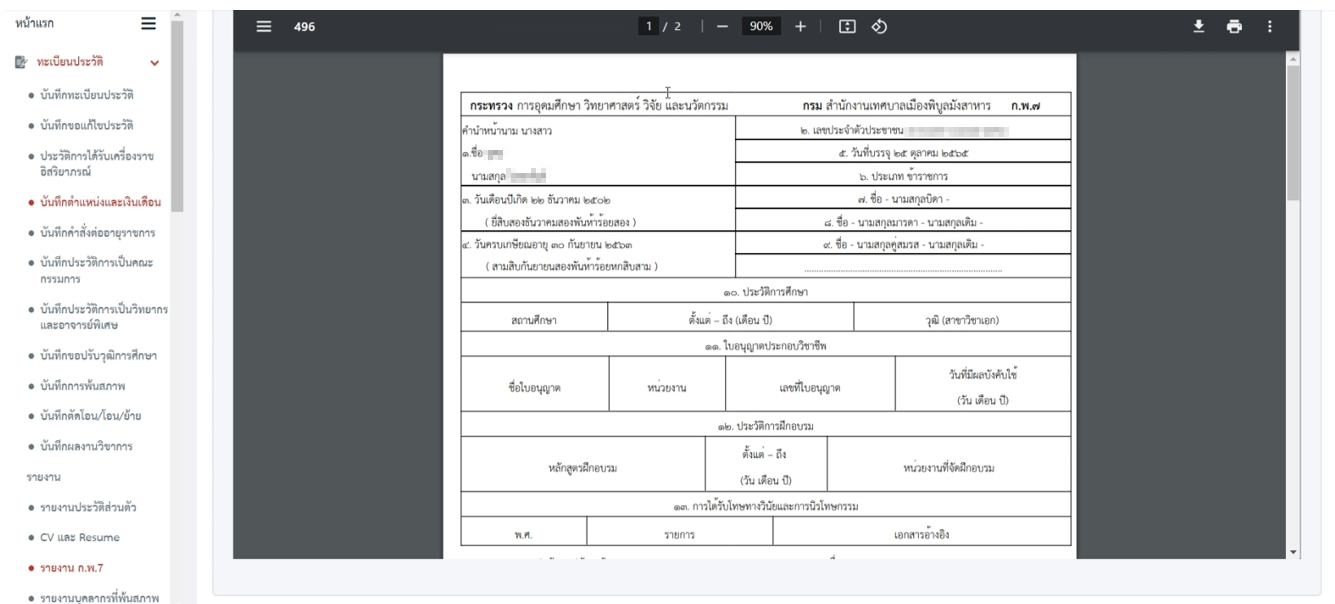This screenshot has width=1335, height=604.
Task: Click the ๖. ประเภท ข้าราชการ cell
Action: coord(902,176)
